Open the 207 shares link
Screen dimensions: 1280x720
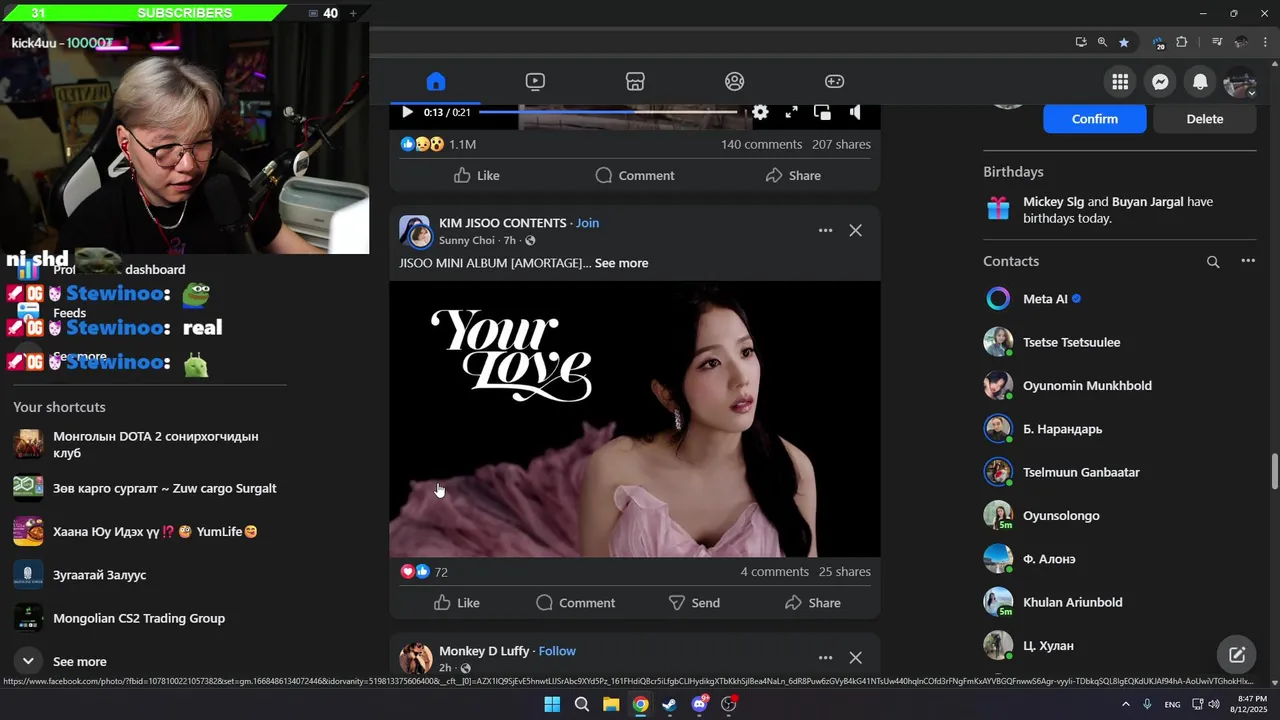(x=841, y=144)
